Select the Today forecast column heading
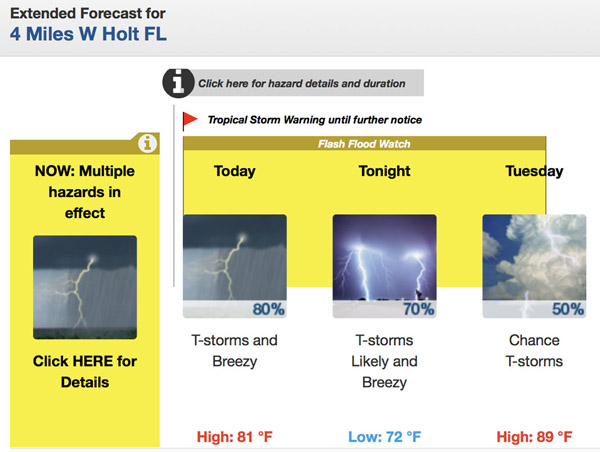The width and height of the screenshot is (600, 452). [235, 171]
